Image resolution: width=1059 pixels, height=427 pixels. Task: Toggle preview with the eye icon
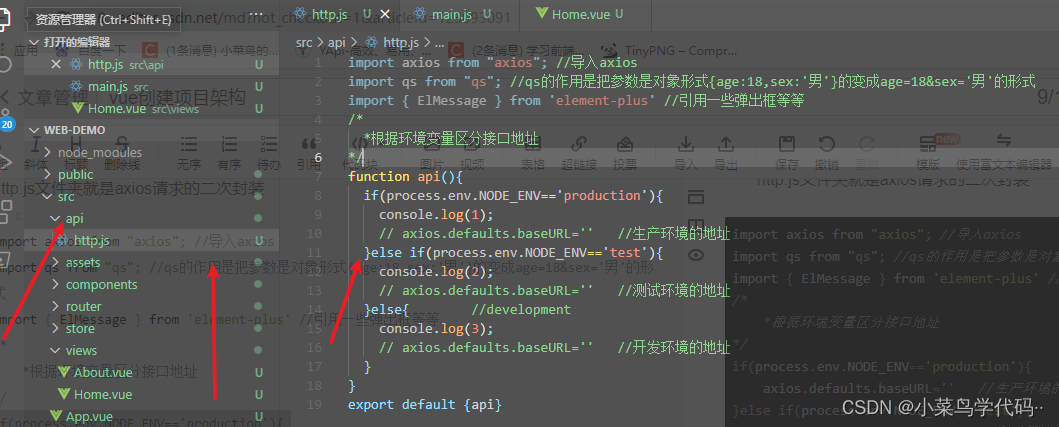[696, 255]
